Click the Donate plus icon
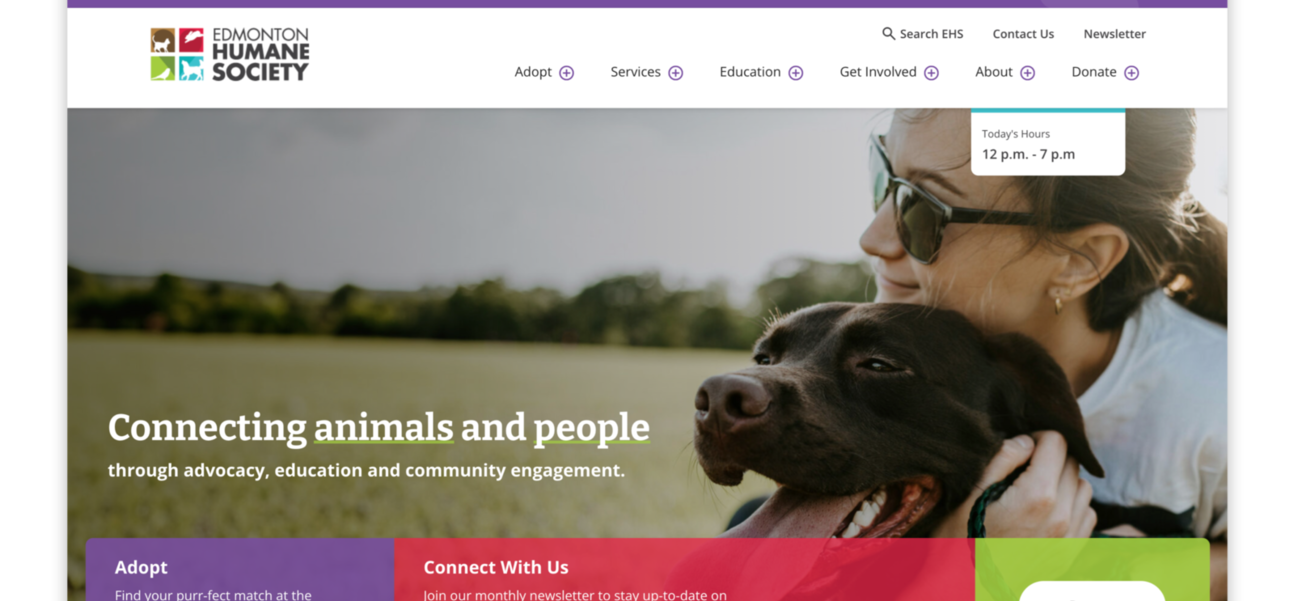The image size is (1294, 601). [x=1132, y=73]
